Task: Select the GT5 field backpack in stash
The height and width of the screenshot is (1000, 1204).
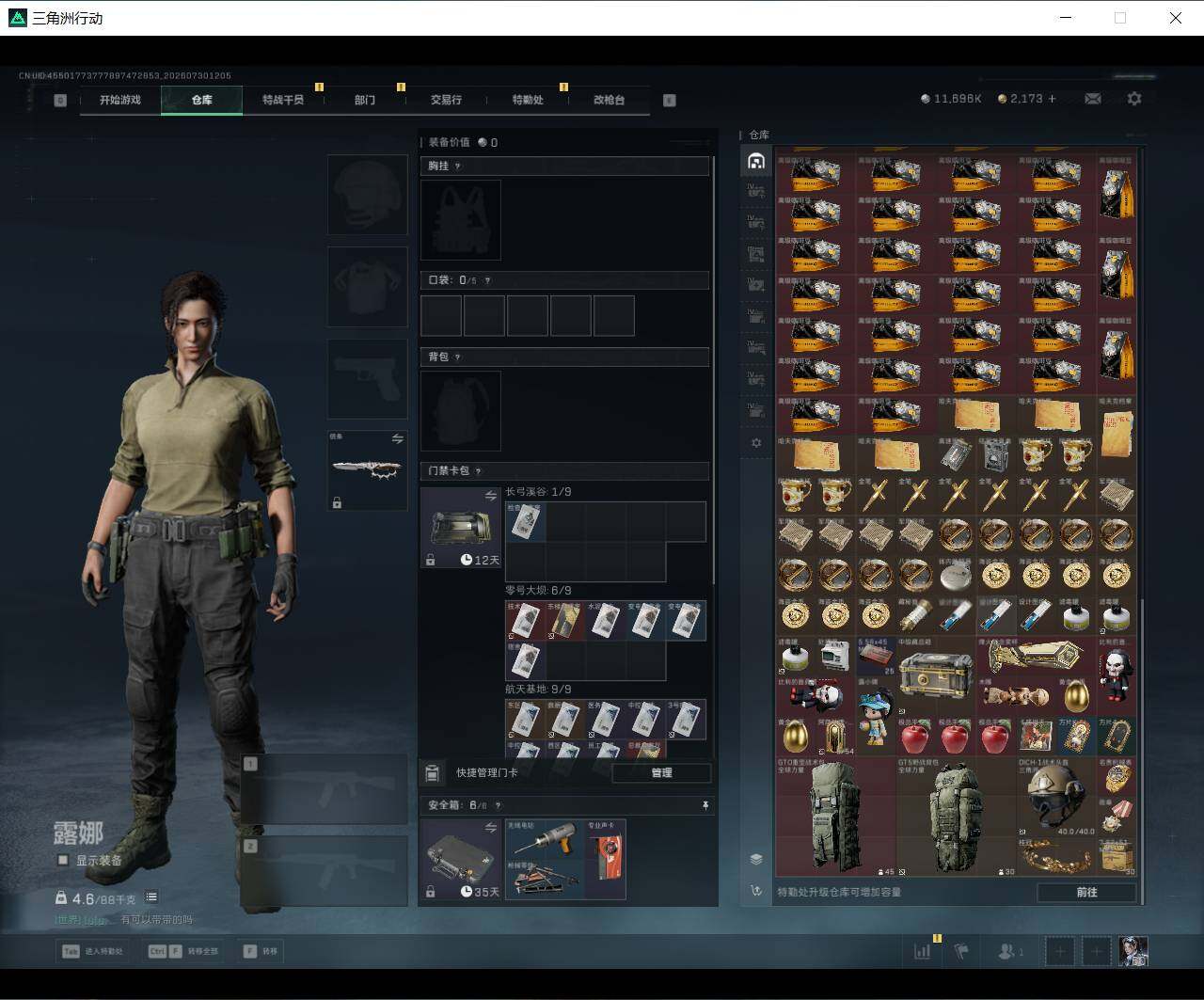Action: (x=956, y=817)
